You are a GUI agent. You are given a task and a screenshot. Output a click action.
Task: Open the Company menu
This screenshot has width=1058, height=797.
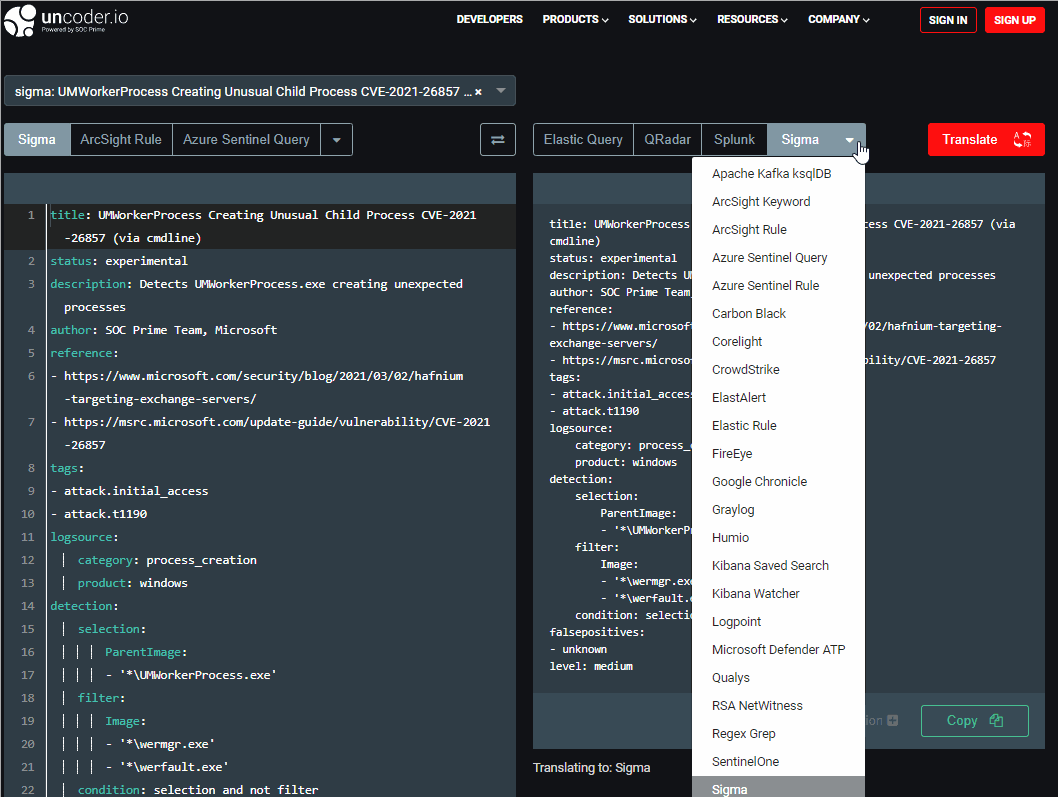(x=839, y=20)
